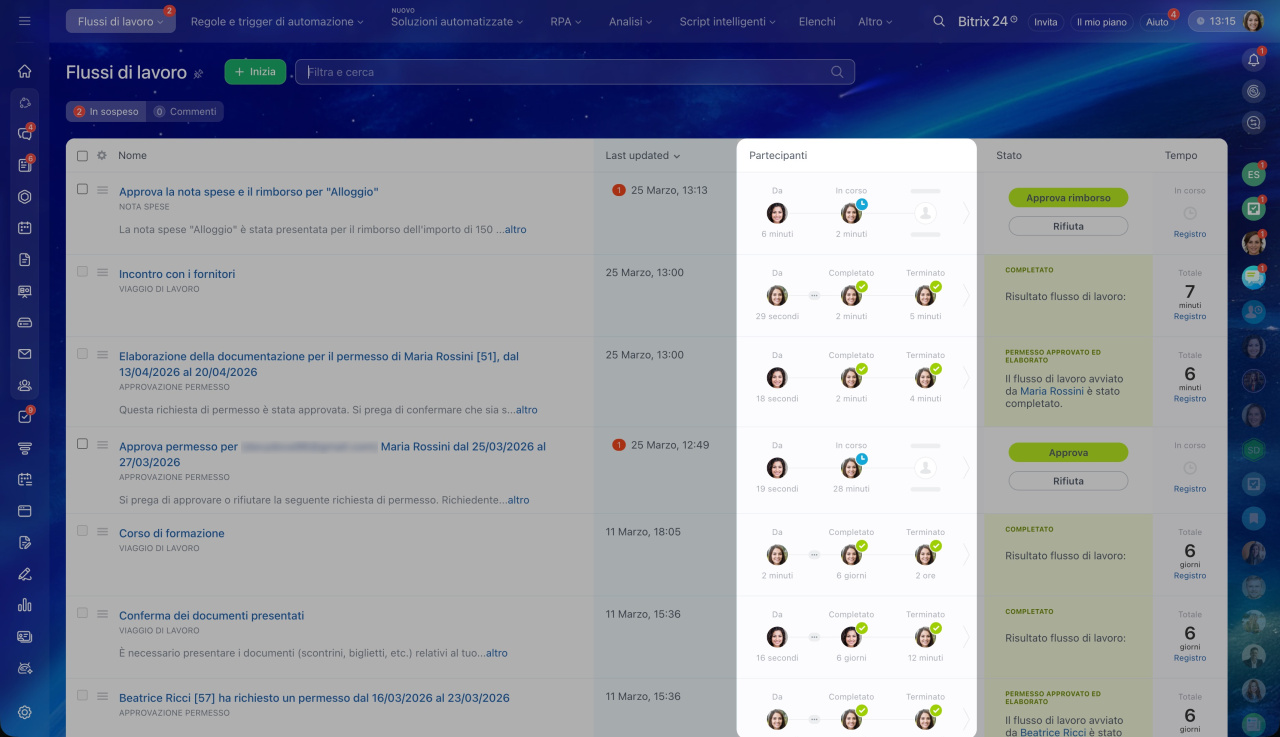Viewport: 1280px width, 737px height.
Task: Open the home icon in left sidebar
Action: point(25,71)
